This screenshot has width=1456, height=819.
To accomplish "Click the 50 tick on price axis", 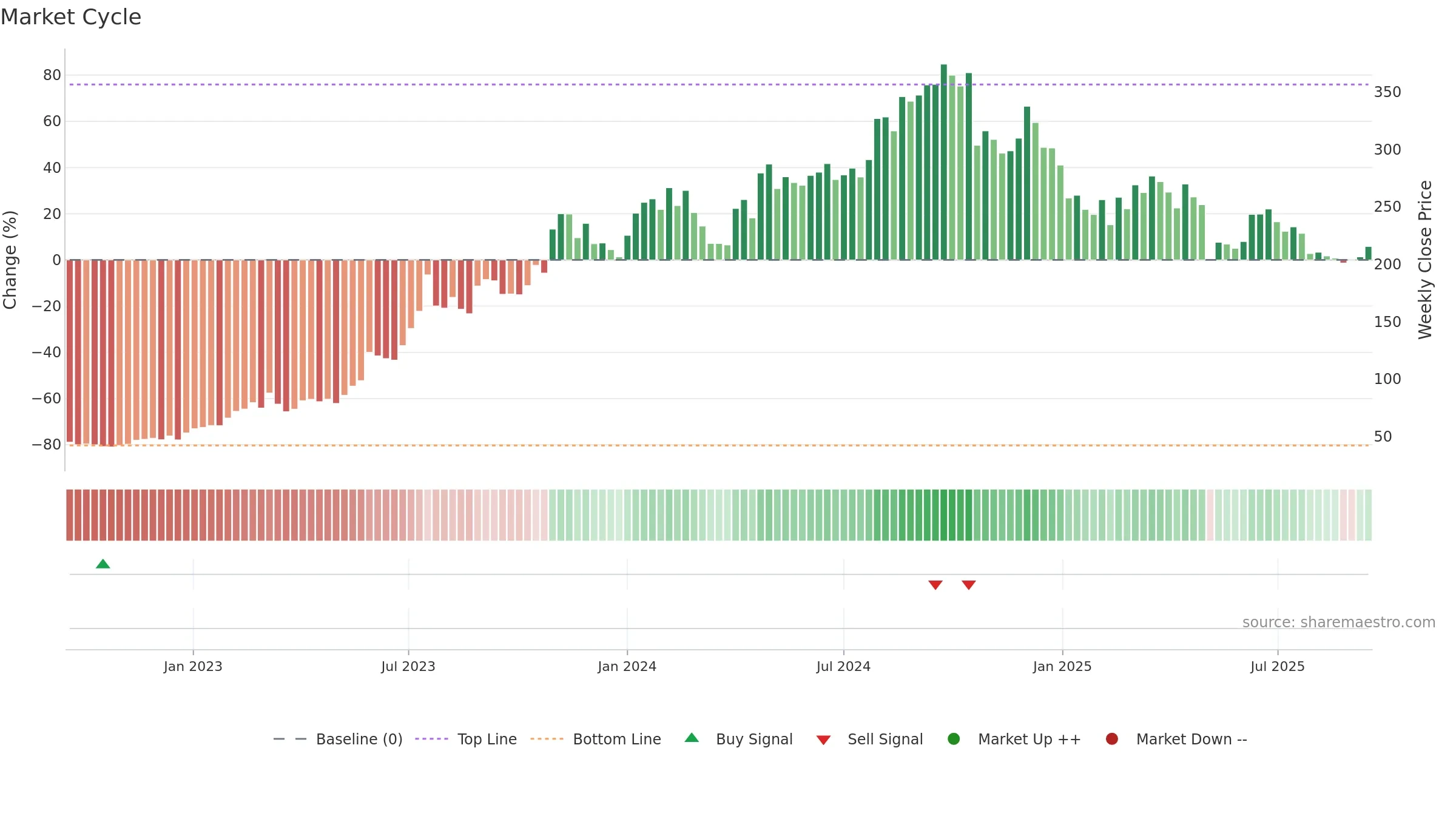I will click(x=1383, y=437).
